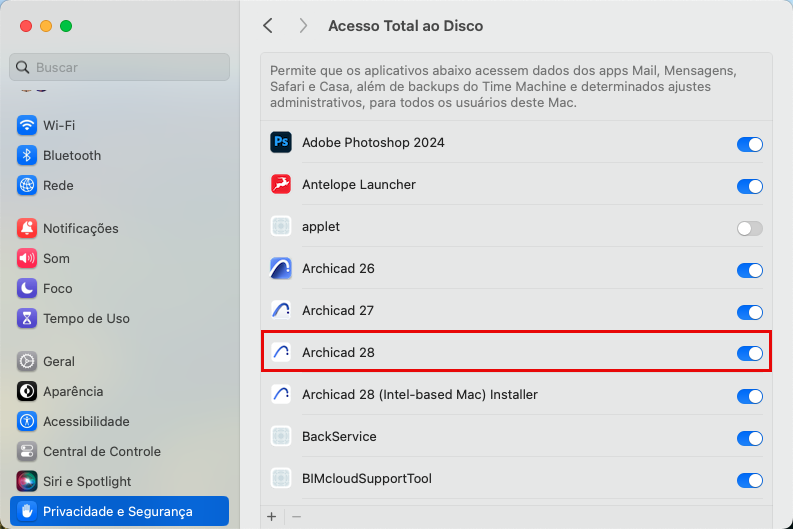Click the Foco moon icon

(27, 288)
